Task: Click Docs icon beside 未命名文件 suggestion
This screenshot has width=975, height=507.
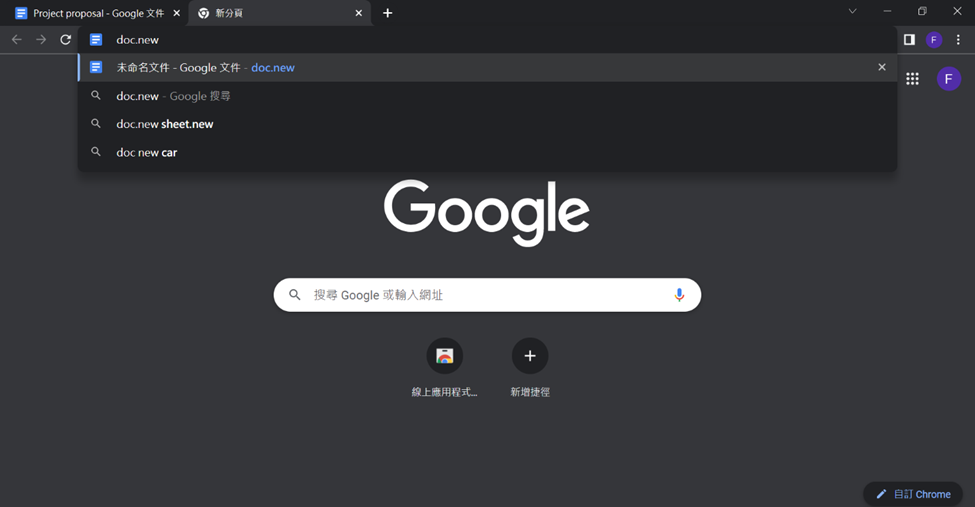Action: pos(96,67)
